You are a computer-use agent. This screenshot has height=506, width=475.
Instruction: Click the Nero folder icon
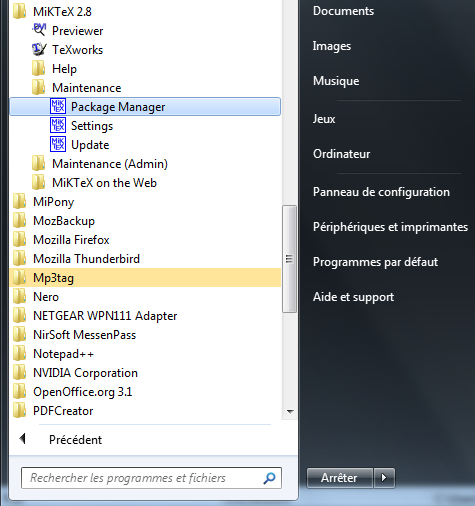point(20,296)
